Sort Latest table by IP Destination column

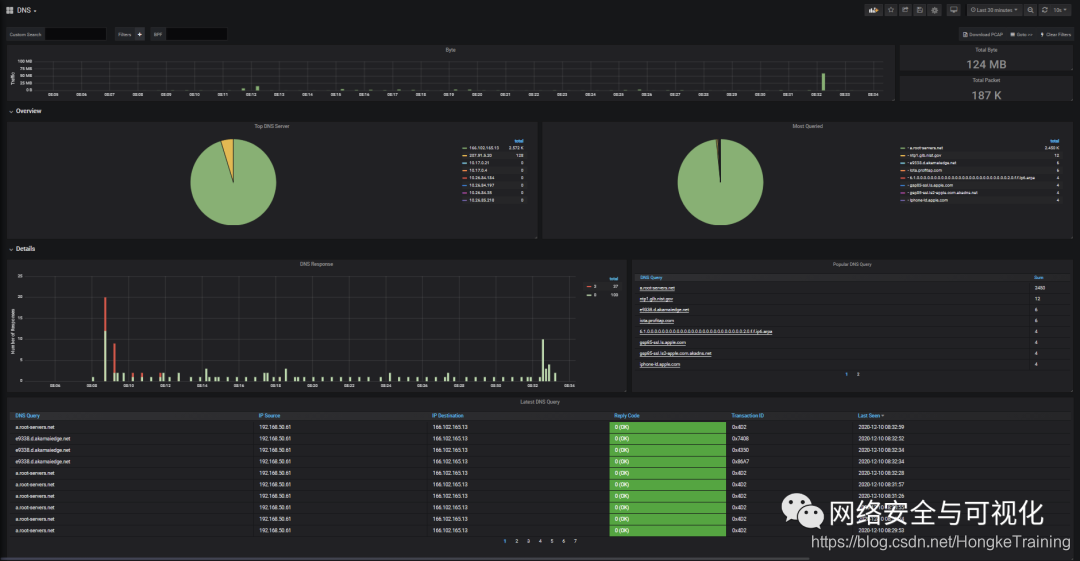pos(448,416)
